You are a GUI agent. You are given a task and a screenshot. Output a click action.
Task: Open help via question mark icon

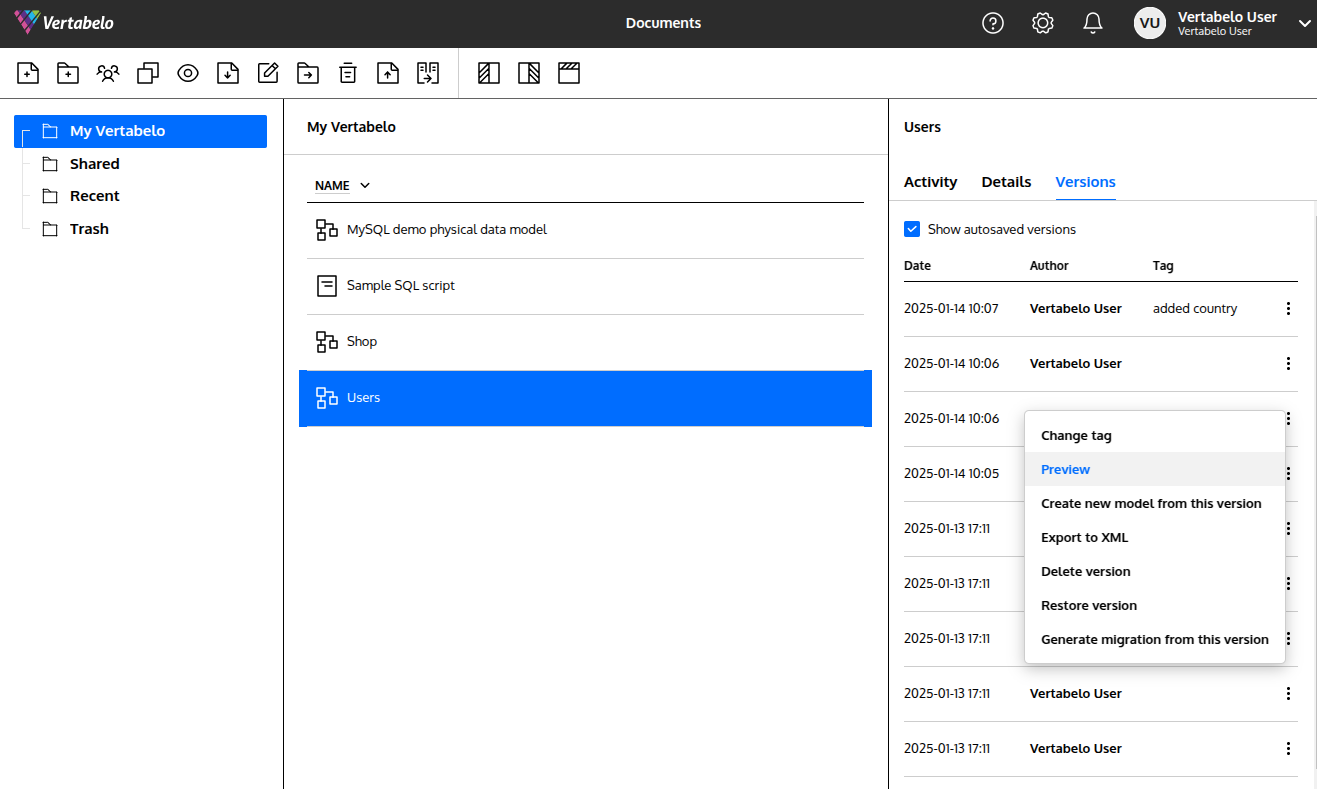point(992,23)
